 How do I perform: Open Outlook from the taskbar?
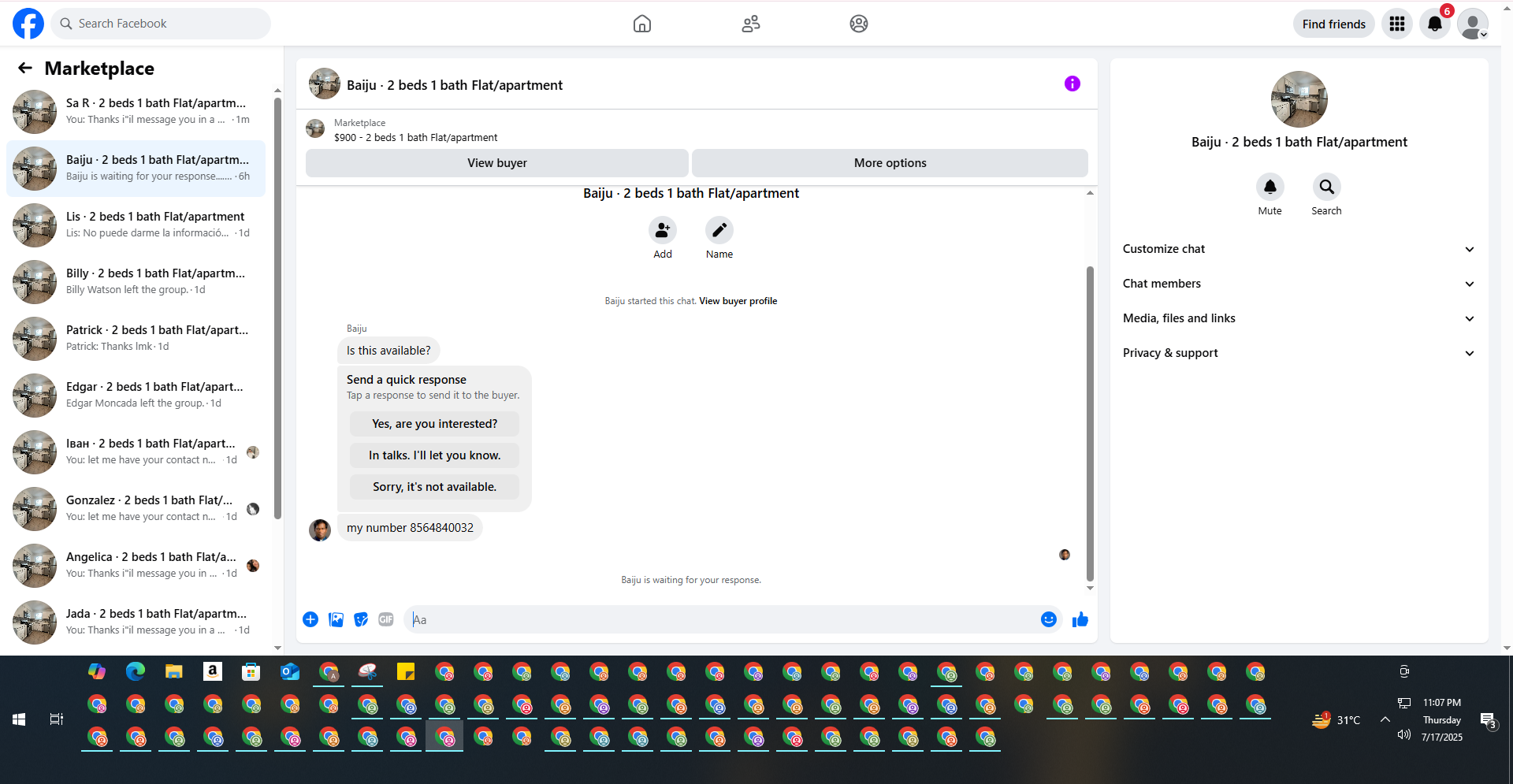(290, 671)
